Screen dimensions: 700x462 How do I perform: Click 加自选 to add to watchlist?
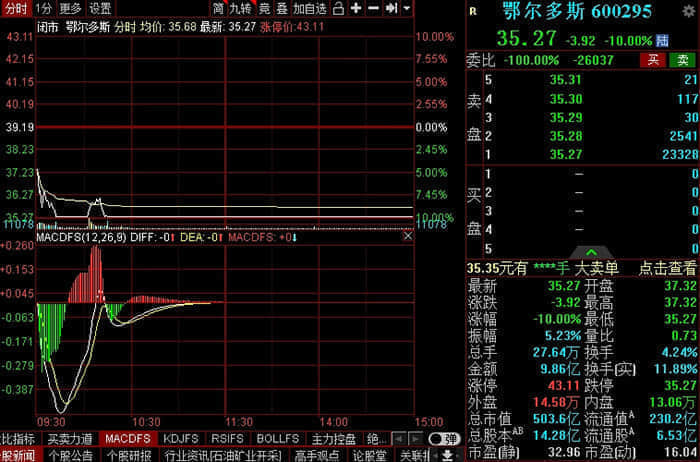pos(310,8)
